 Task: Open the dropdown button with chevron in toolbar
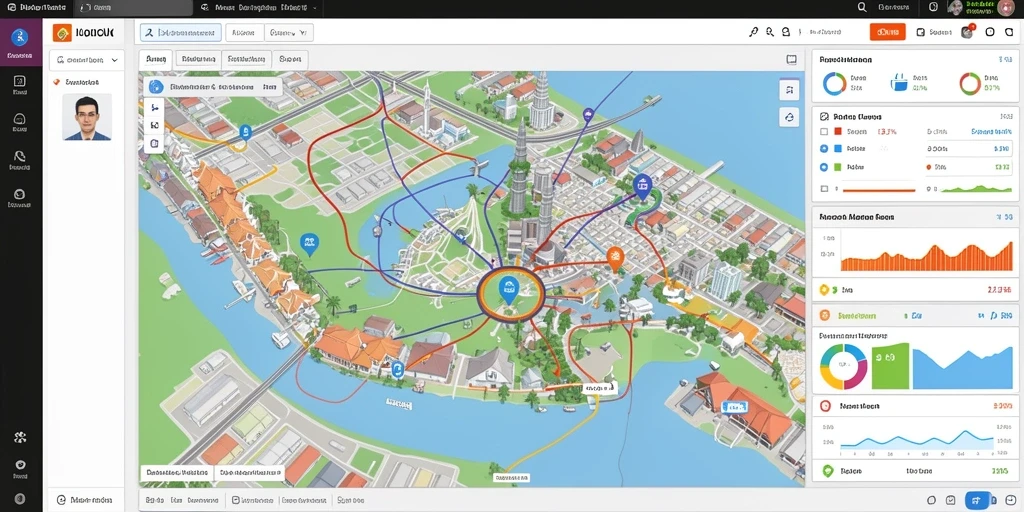tap(289, 33)
